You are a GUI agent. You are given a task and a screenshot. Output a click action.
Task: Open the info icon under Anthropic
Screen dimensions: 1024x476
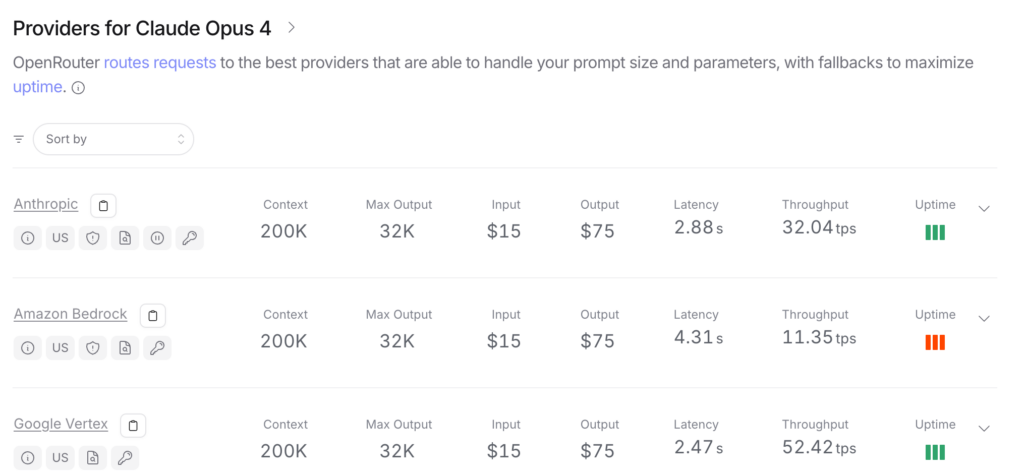tap(27, 238)
